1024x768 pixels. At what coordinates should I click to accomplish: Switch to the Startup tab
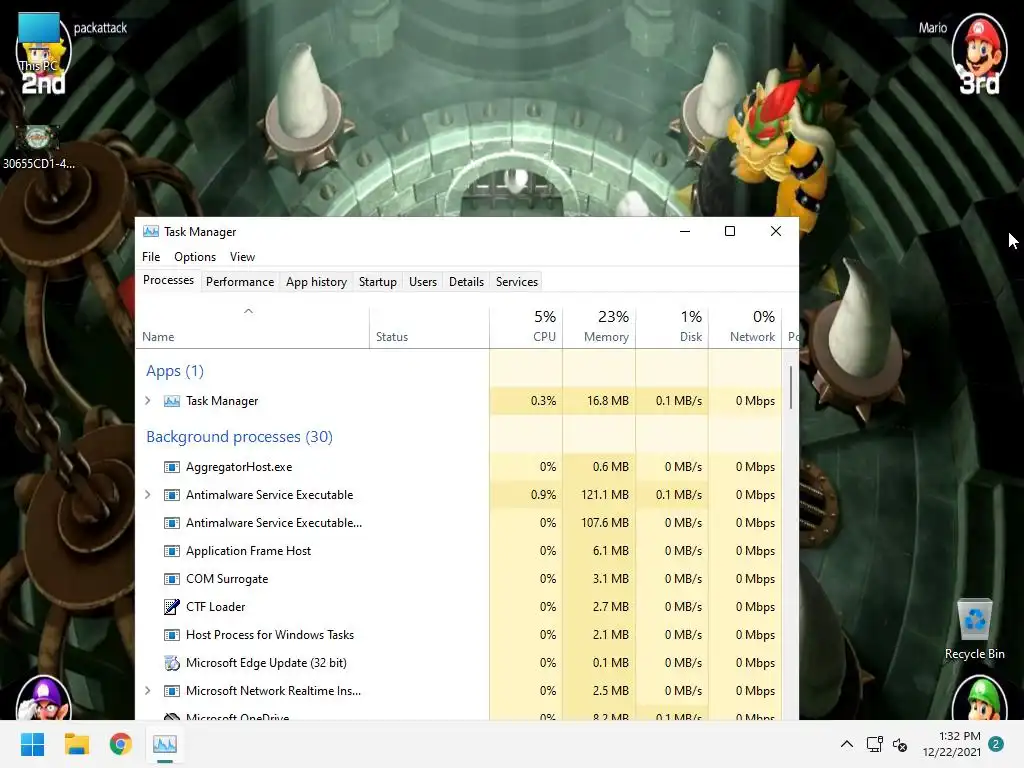377,281
